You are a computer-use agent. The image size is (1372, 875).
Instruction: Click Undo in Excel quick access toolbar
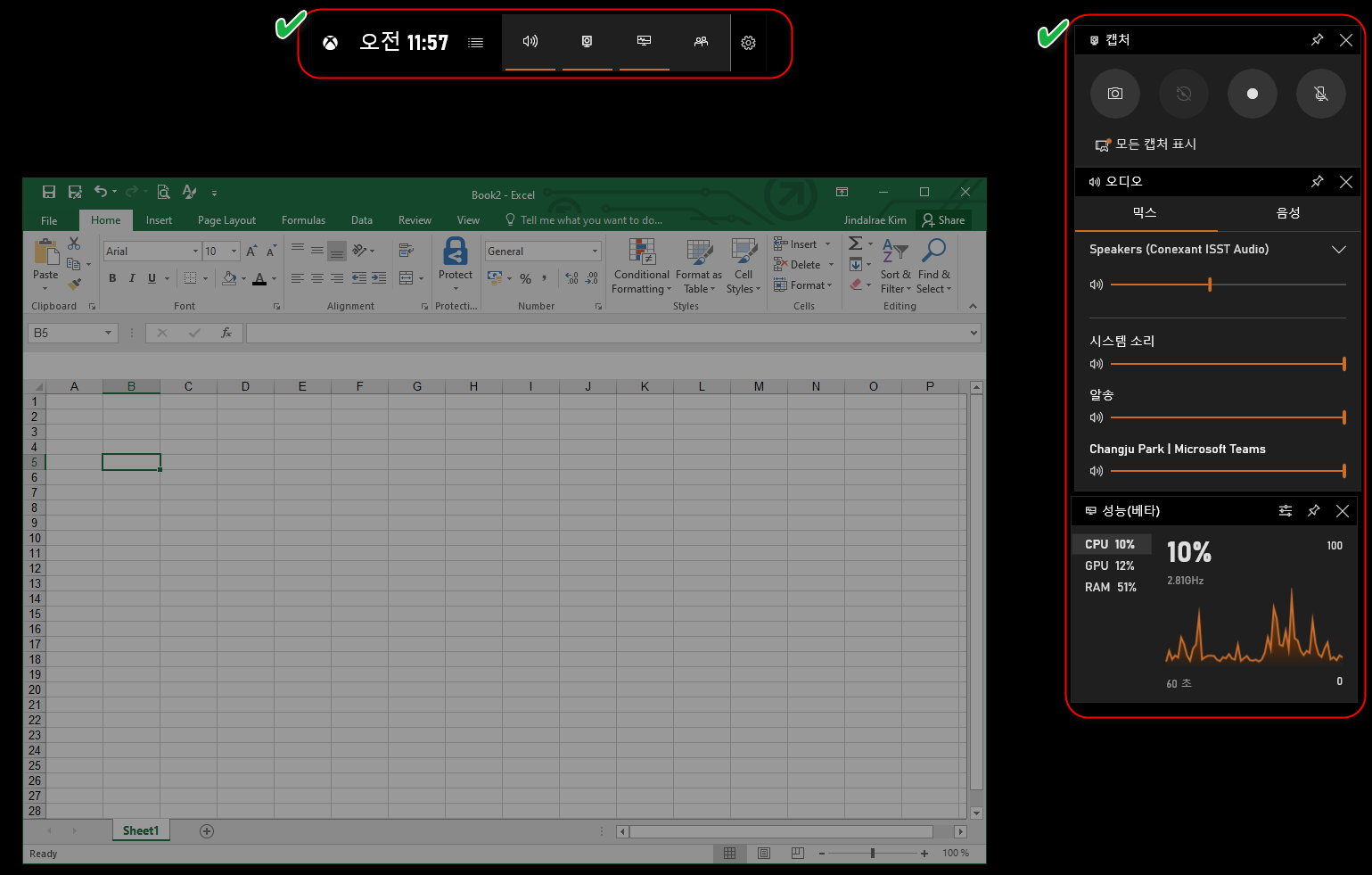(x=101, y=192)
